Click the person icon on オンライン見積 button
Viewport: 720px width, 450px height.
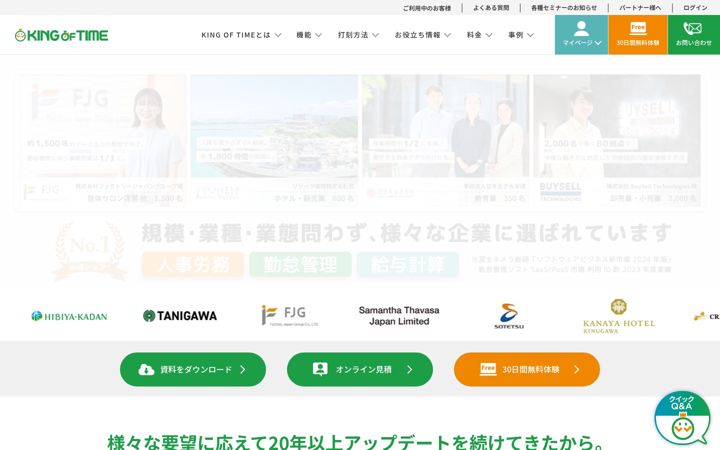[320, 369]
